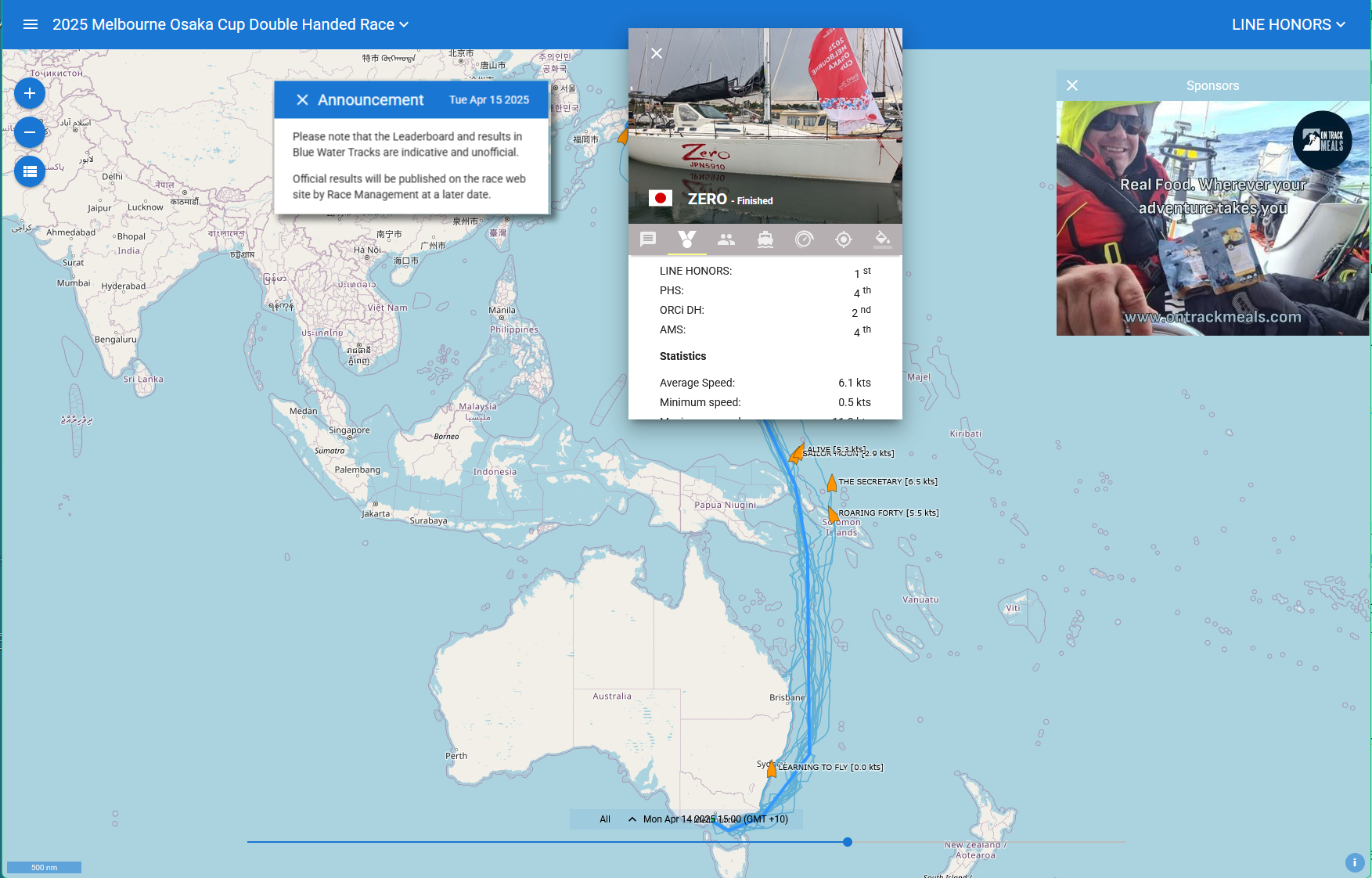Viewport: 1372px width, 878px height.
Task: Click the info button in corner
Action: tap(1355, 862)
